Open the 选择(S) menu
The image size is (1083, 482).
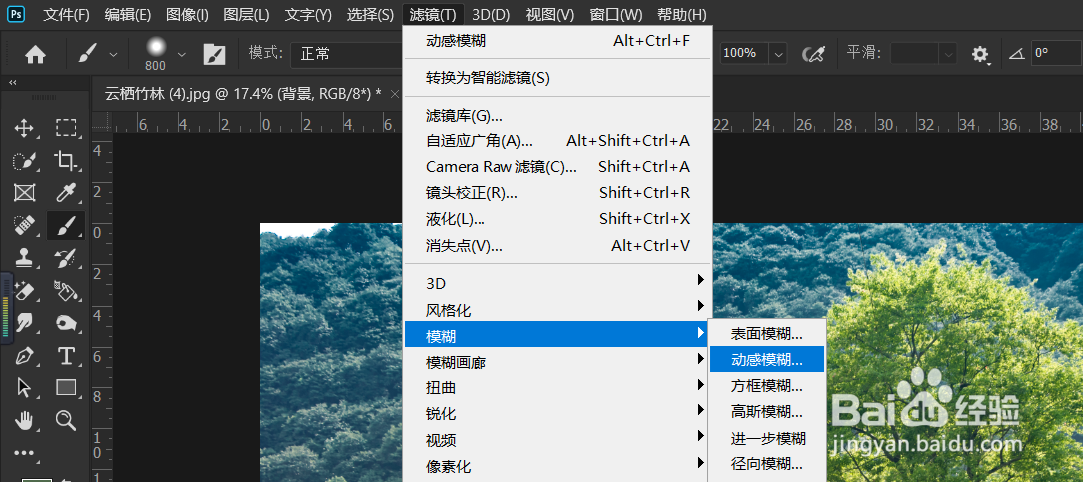click(x=370, y=15)
